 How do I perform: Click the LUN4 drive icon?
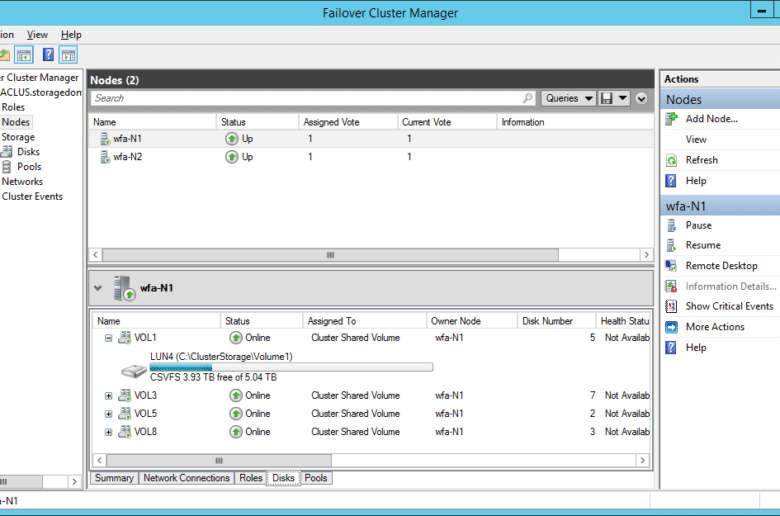click(134, 371)
